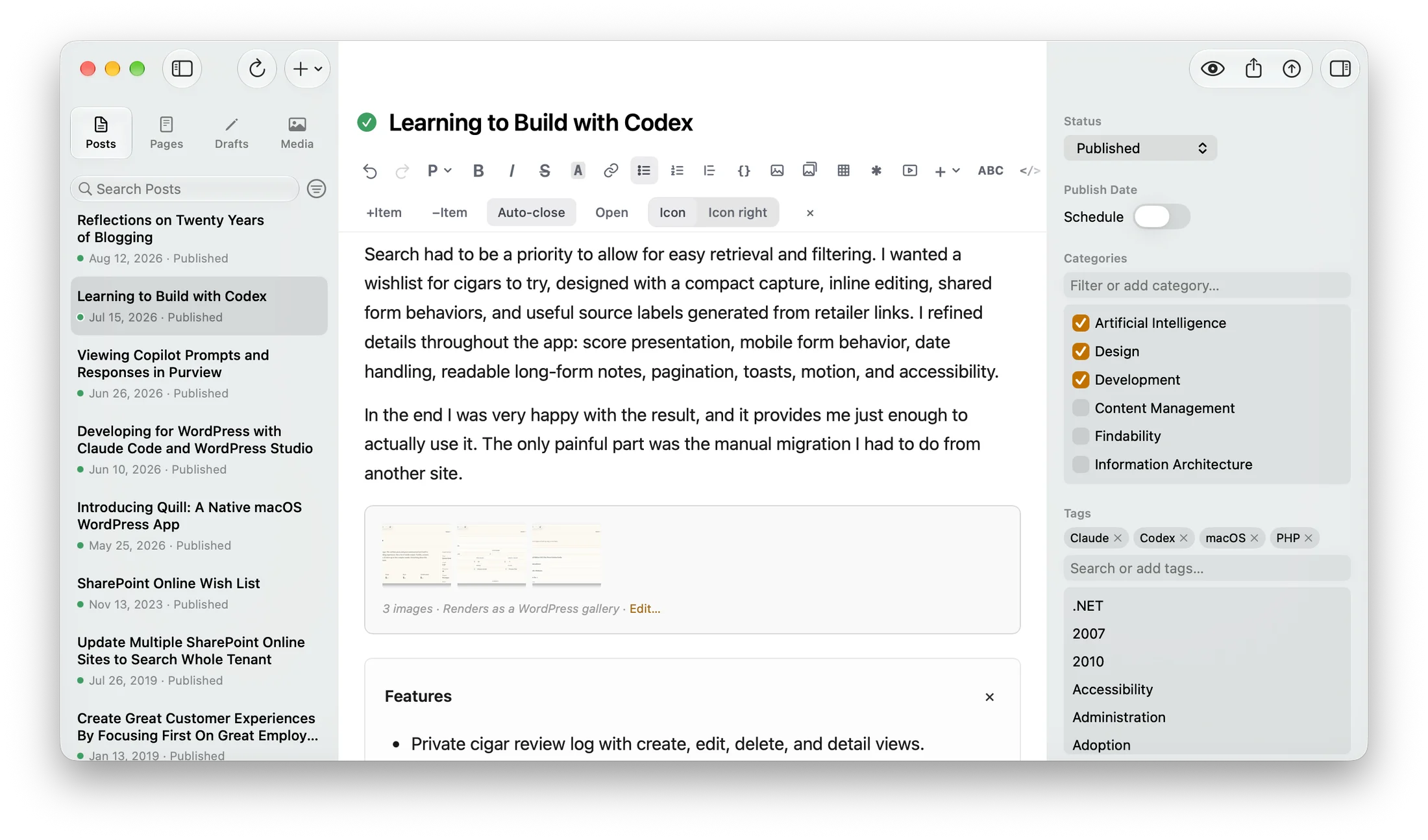Click the Open option button
This screenshot has width=1428, height=840.
point(611,212)
